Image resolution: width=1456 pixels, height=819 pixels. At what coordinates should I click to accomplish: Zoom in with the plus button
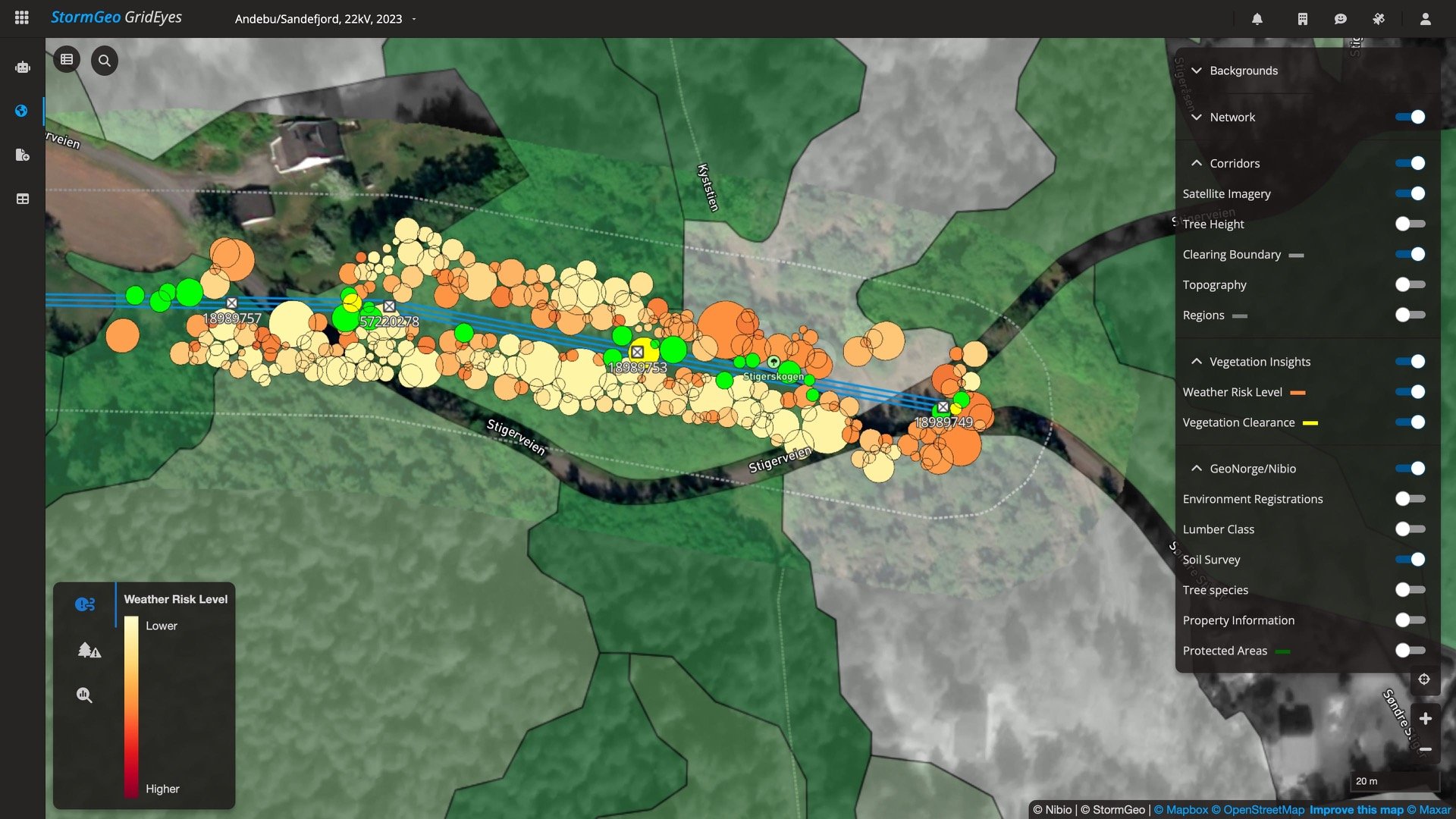tap(1426, 718)
